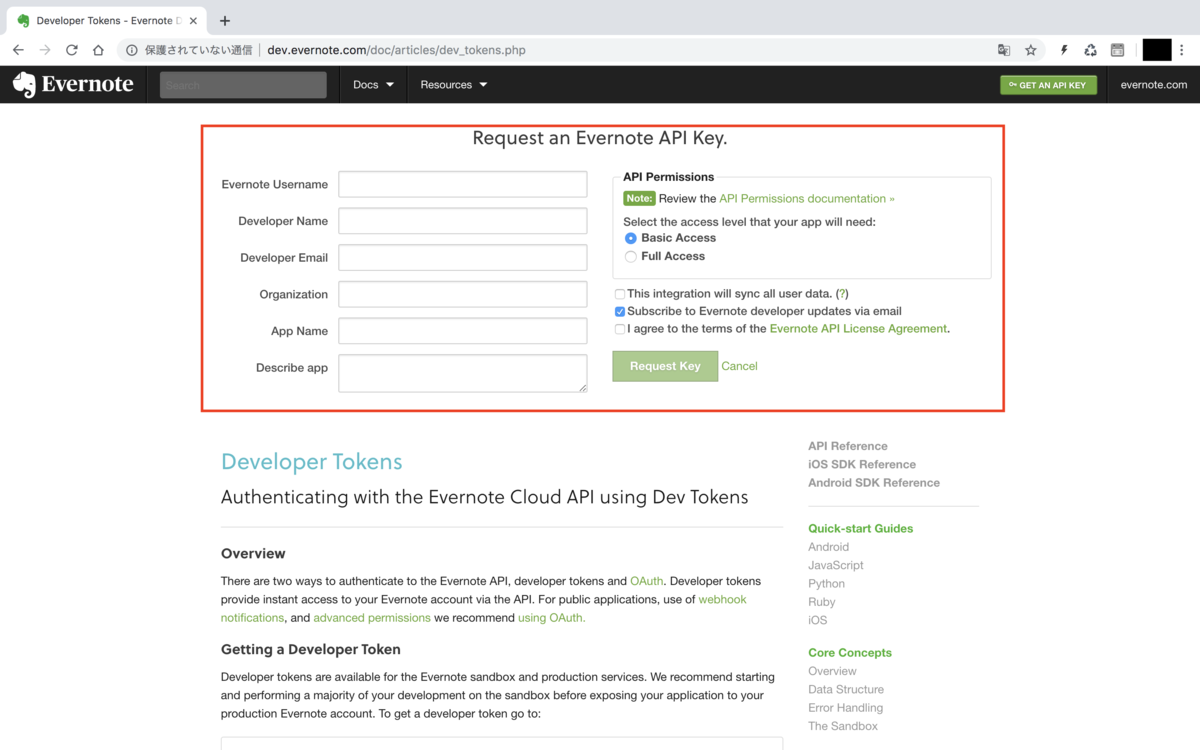The height and width of the screenshot is (750, 1200).
Task: Open Error Handling sidebar link
Action: click(846, 708)
